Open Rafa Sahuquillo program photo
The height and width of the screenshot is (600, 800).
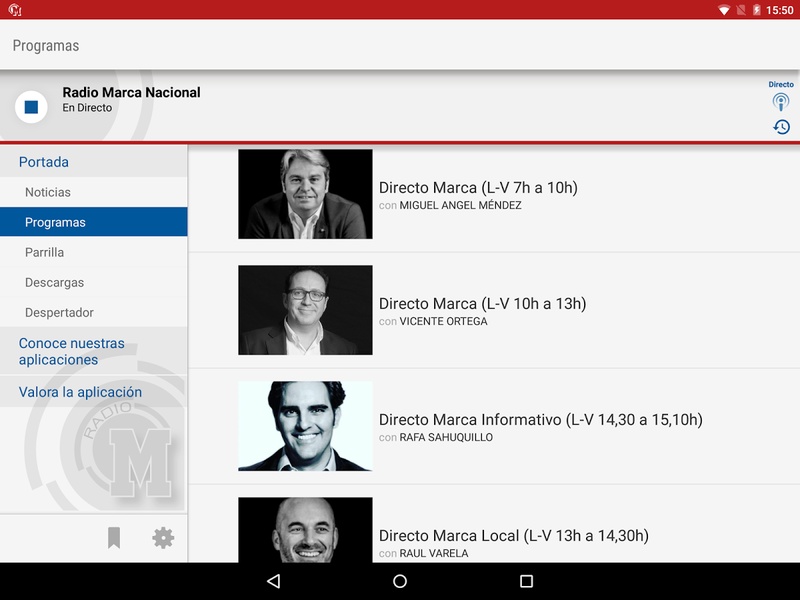tap(305, 426)
